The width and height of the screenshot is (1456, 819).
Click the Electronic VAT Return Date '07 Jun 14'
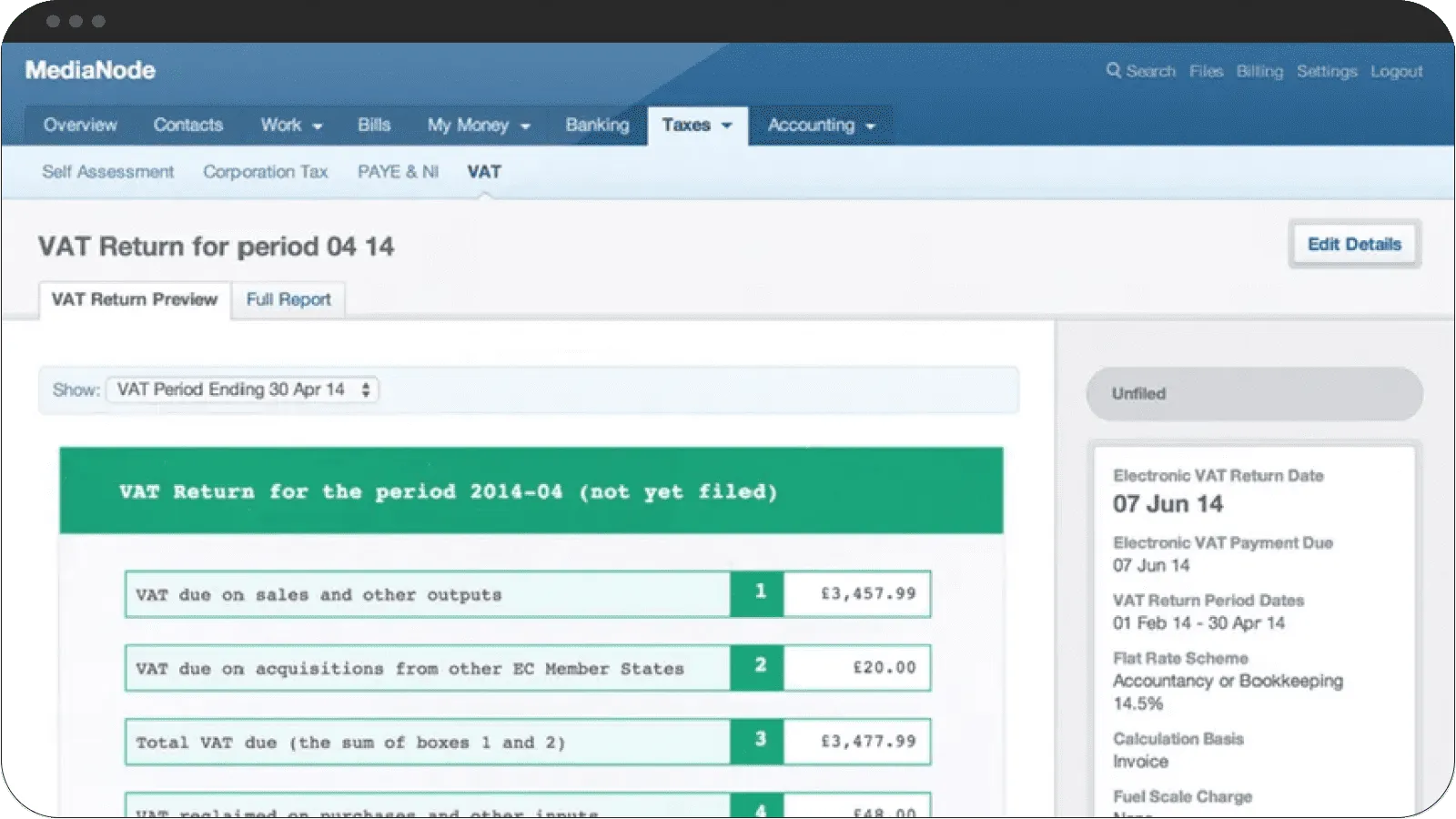pyautogui.click(x=1168, y=503)
